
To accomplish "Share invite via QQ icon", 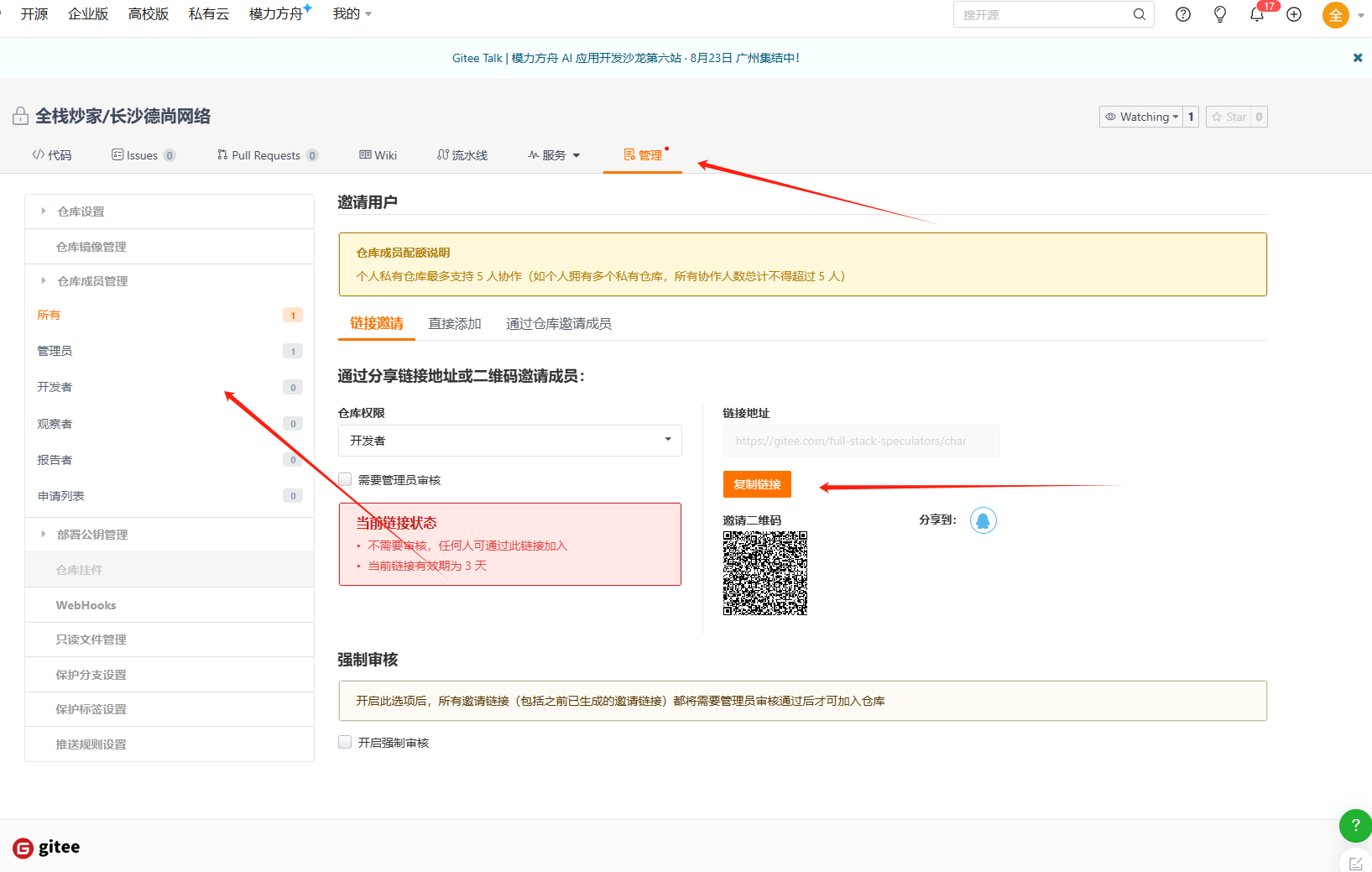I will tap(983, 520).
